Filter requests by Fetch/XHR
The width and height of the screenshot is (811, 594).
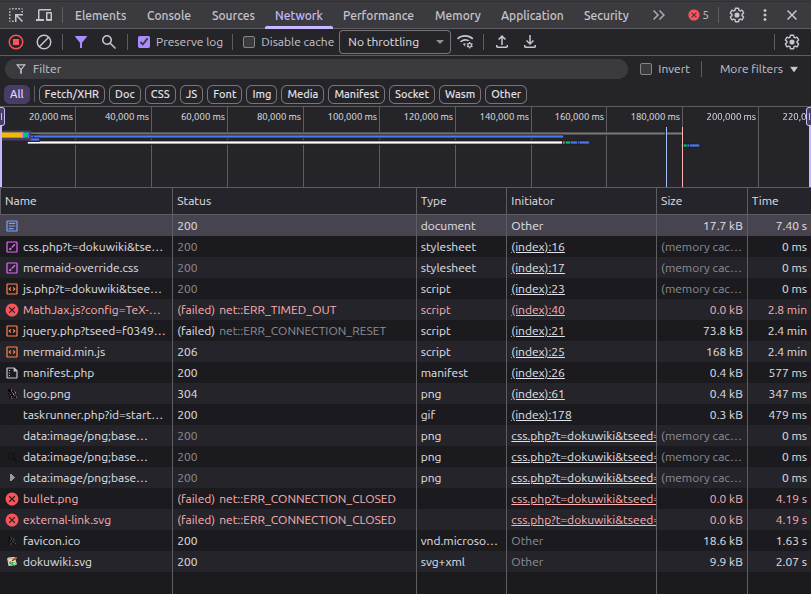click(x=71, y=94)
